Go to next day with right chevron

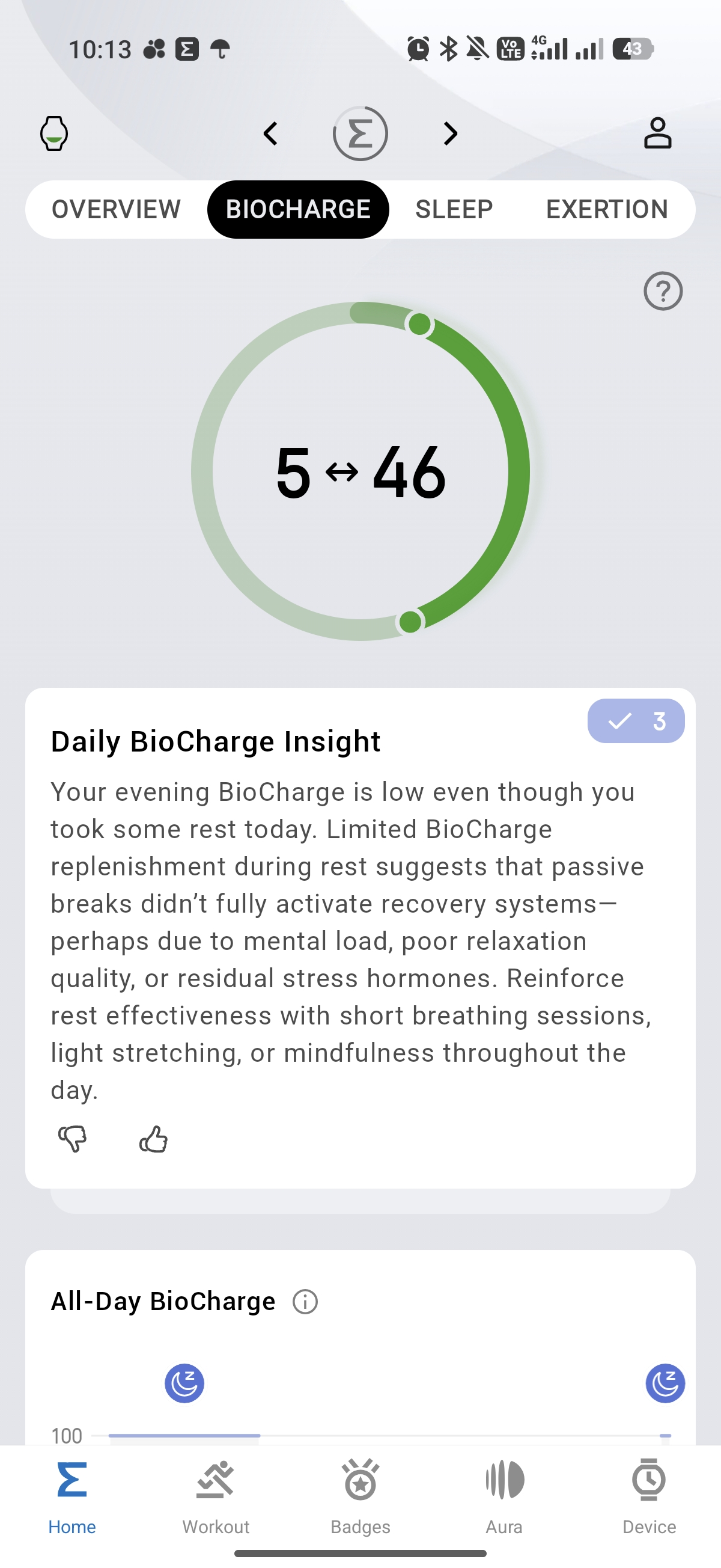pyautogui.click(x=450, y=133)
